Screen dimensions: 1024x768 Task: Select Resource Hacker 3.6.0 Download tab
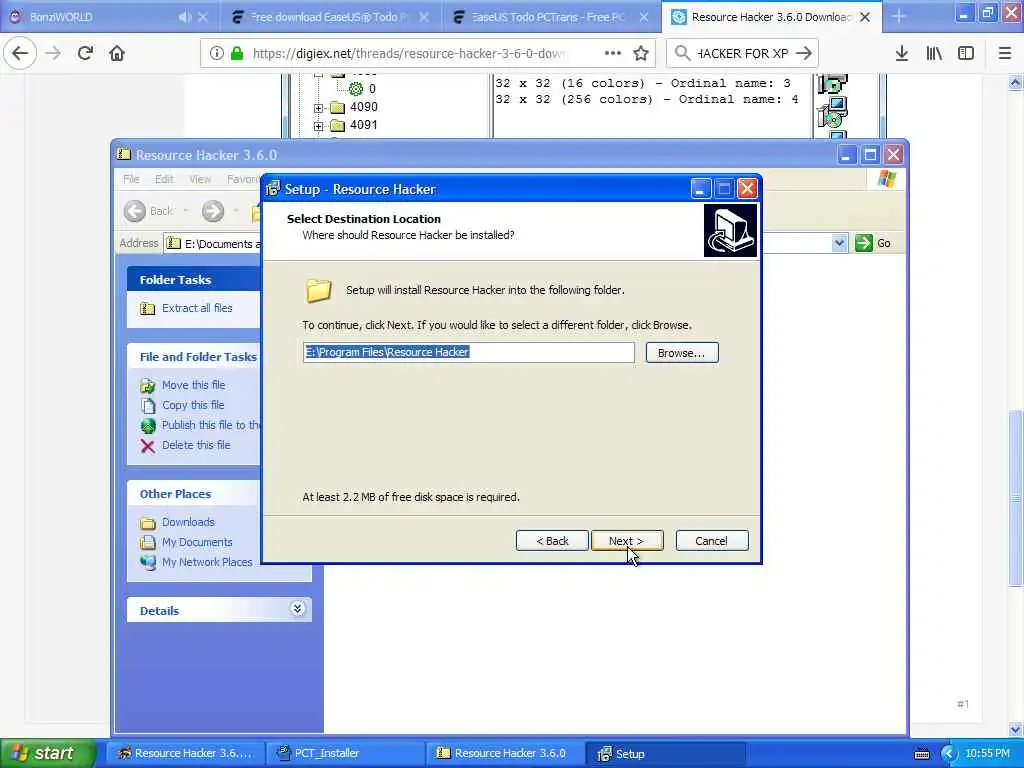[771, 17]
